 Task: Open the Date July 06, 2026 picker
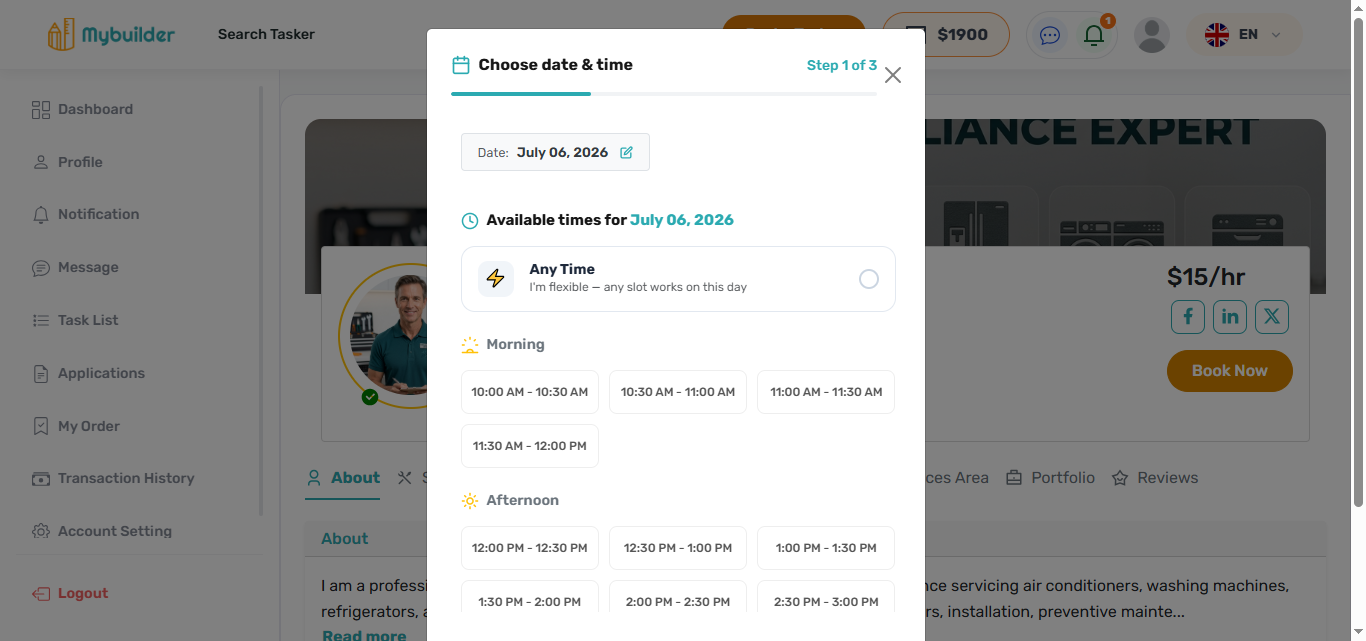point(555,152)
